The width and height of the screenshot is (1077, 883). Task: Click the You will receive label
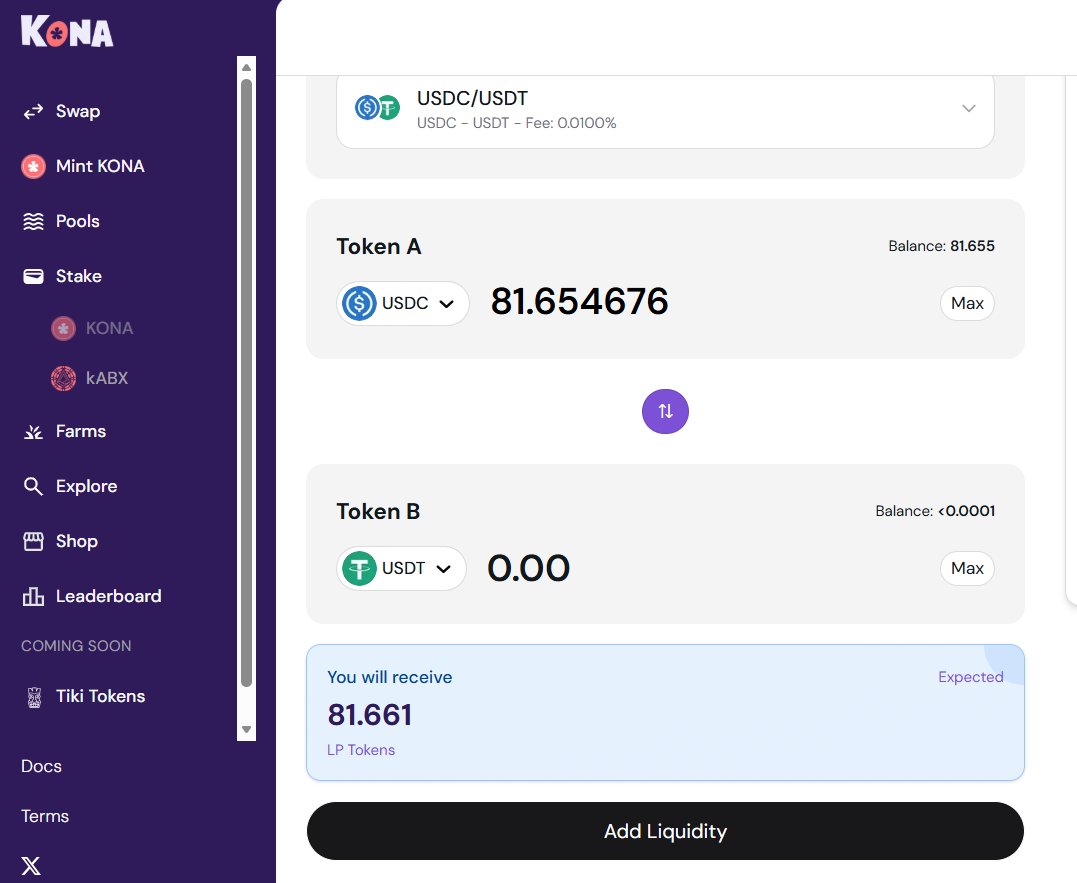389,677
